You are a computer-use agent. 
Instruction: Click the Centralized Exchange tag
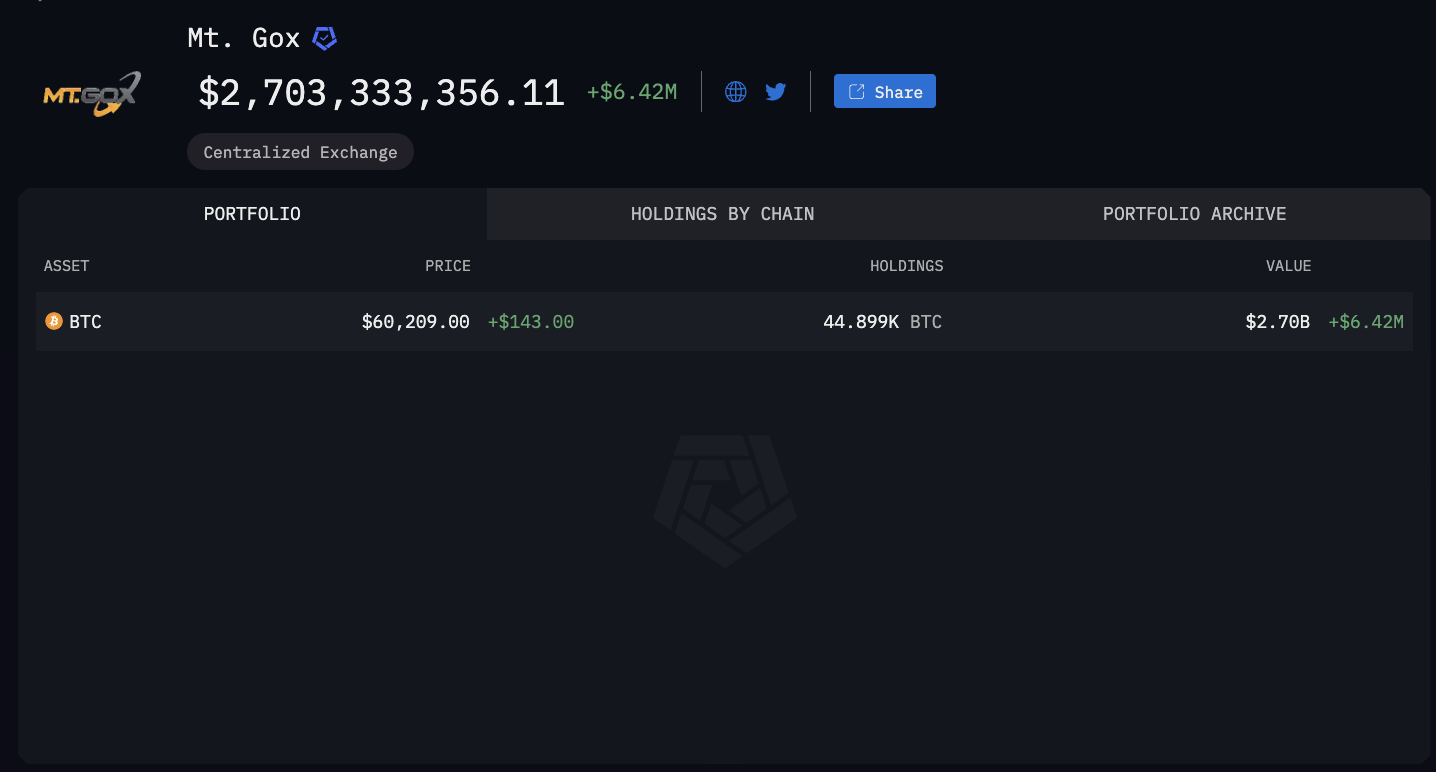point(300,152)
